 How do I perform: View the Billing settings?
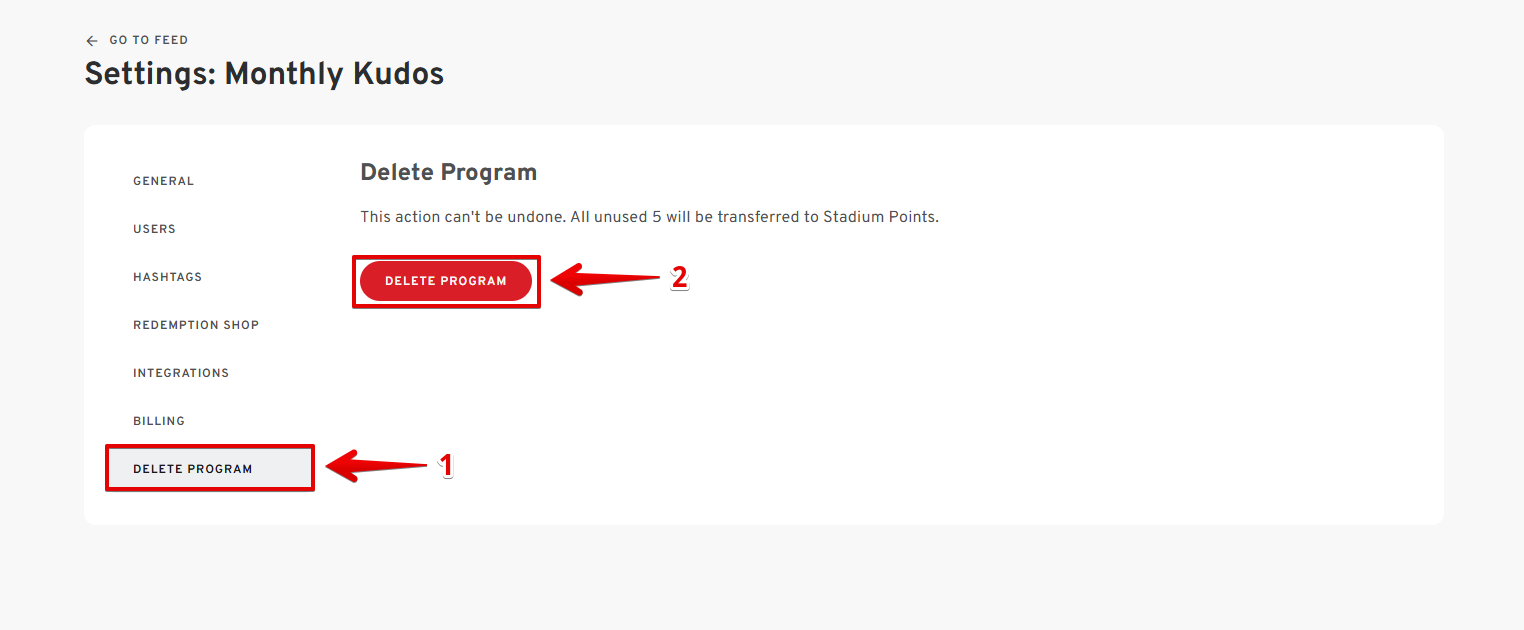click(159, 421)
